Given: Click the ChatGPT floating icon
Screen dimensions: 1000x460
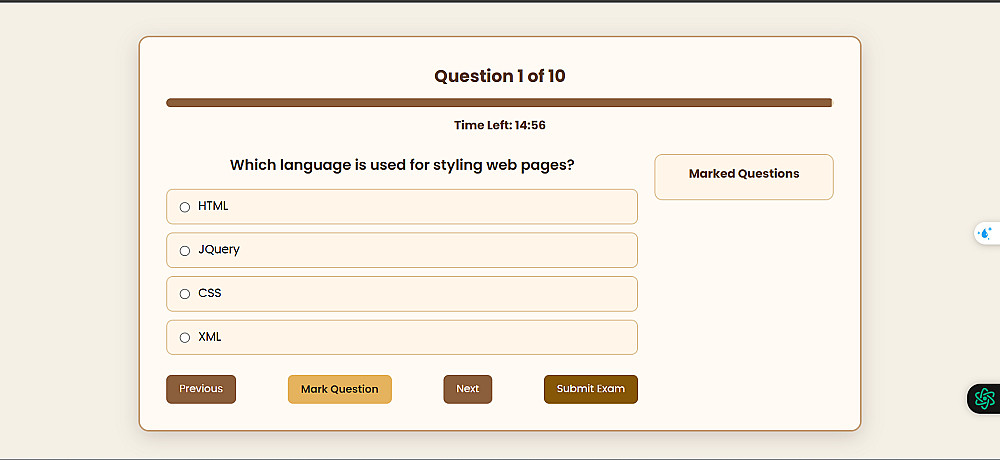Looking at the screenshot, I should pos(984,398).
